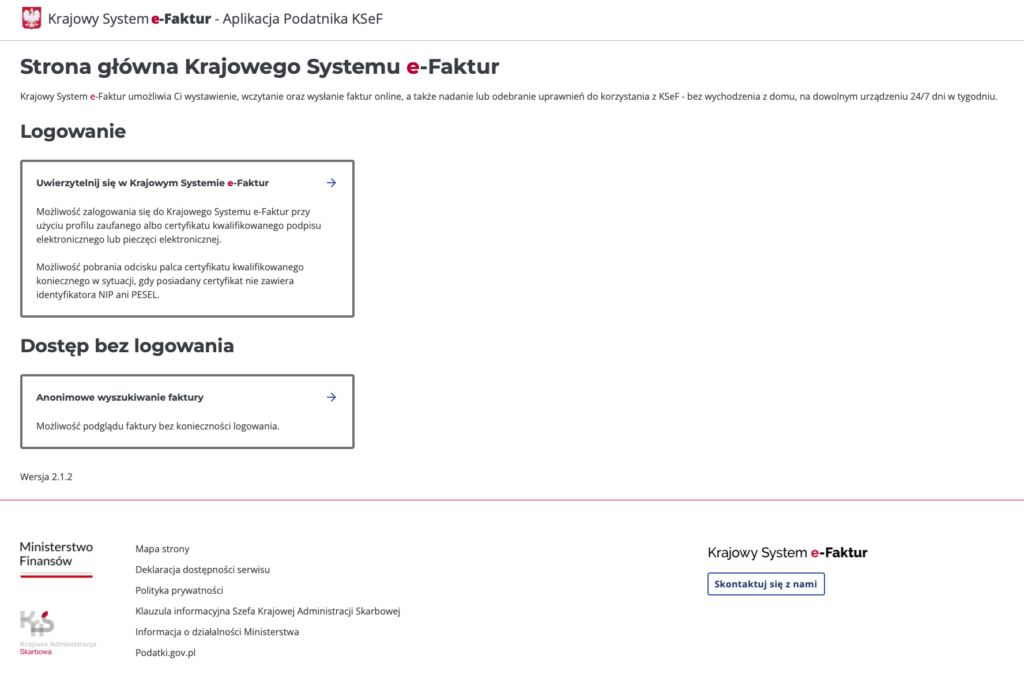Click the footer Krajowy System e-Faktur logo
The height and width of the screenshot is (686, 1024).
coord(787,552)
